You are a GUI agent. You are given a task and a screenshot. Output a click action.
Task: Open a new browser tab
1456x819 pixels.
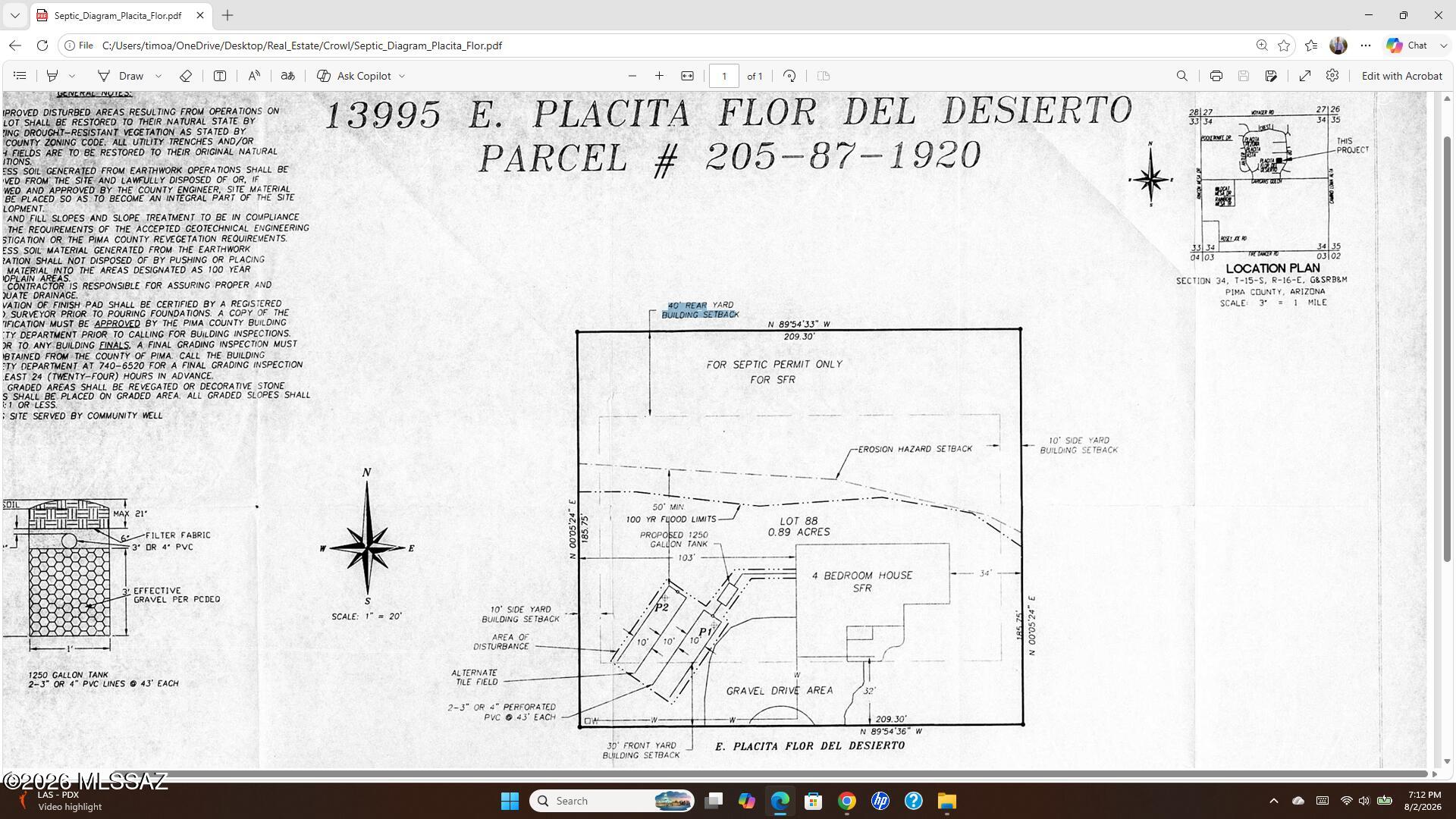tap(227, 15)
